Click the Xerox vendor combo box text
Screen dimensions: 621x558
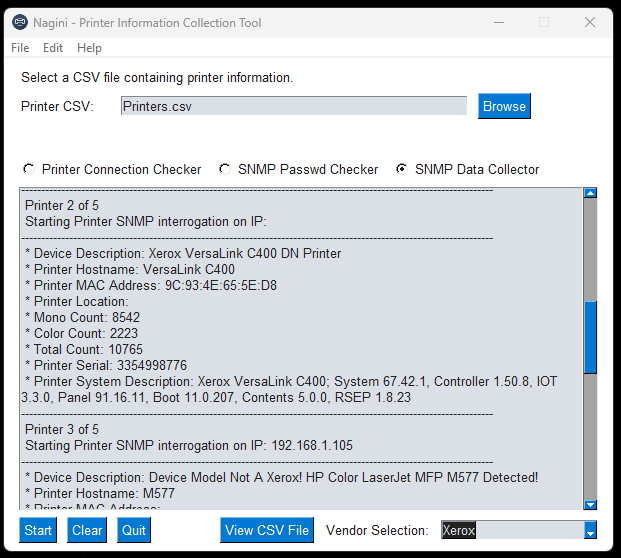[x=459, y=530]
